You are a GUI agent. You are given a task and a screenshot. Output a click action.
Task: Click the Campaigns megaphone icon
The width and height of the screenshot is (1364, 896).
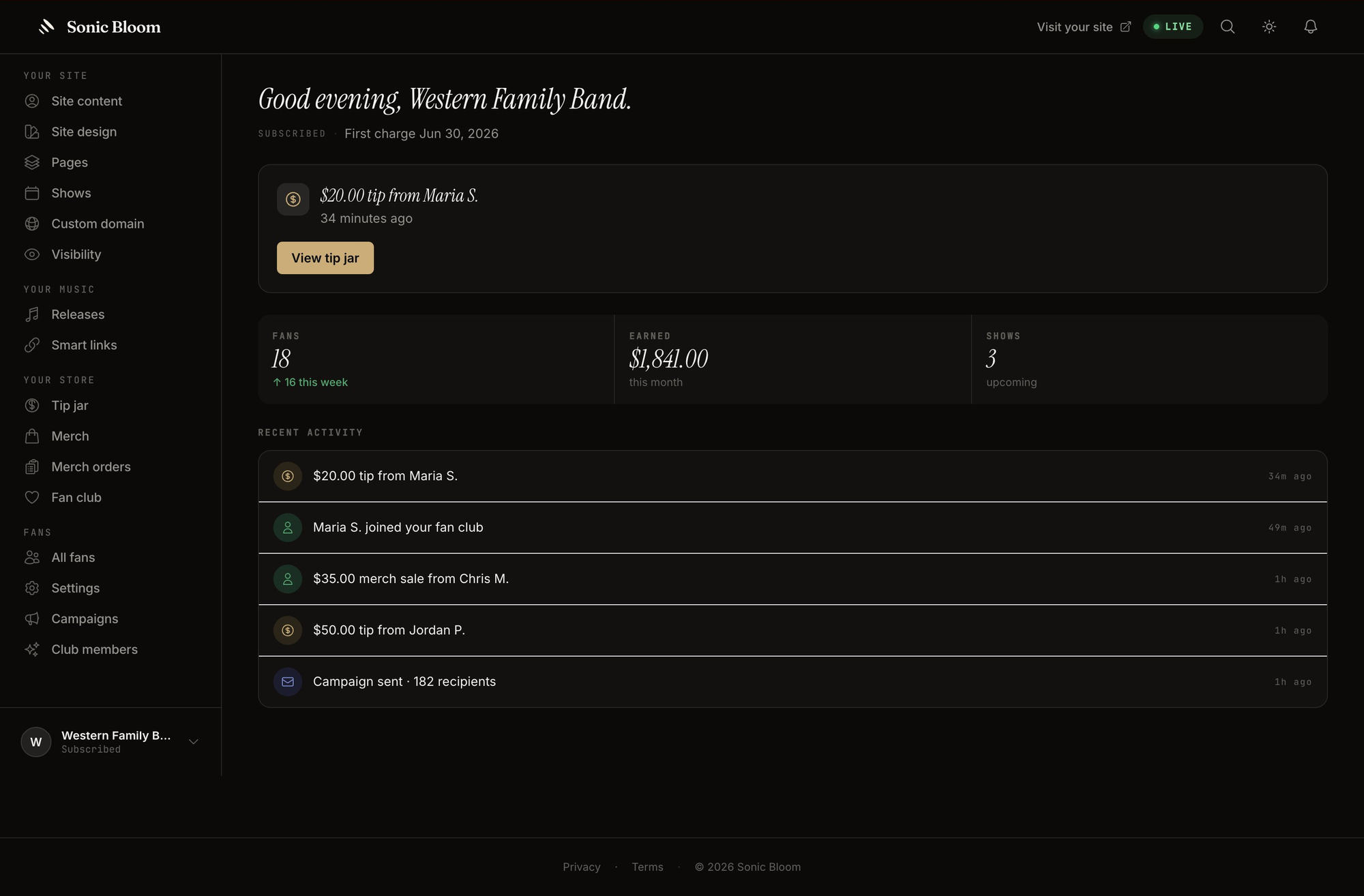click(x=32, y=618)
